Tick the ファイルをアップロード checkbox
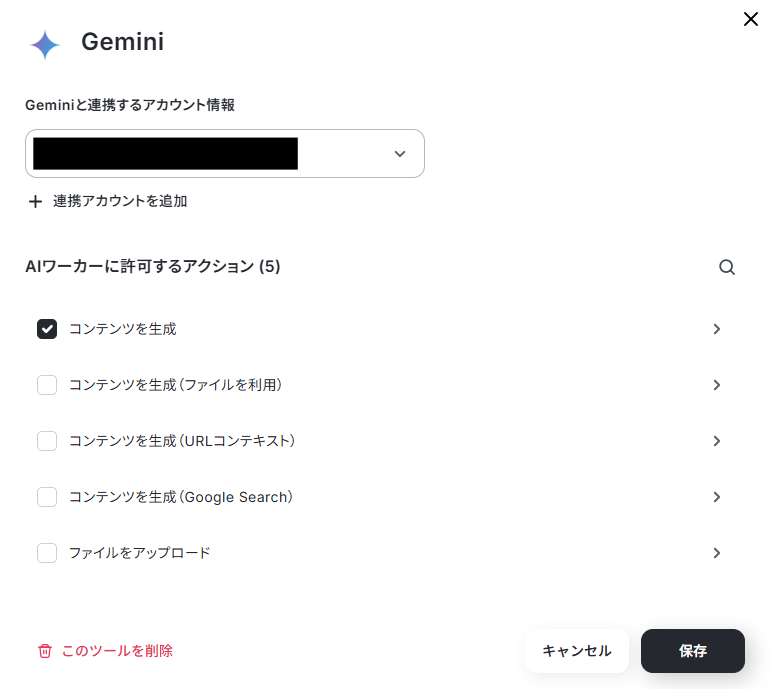This screenshot has height=689, width=771. click(x=47, y=553)
